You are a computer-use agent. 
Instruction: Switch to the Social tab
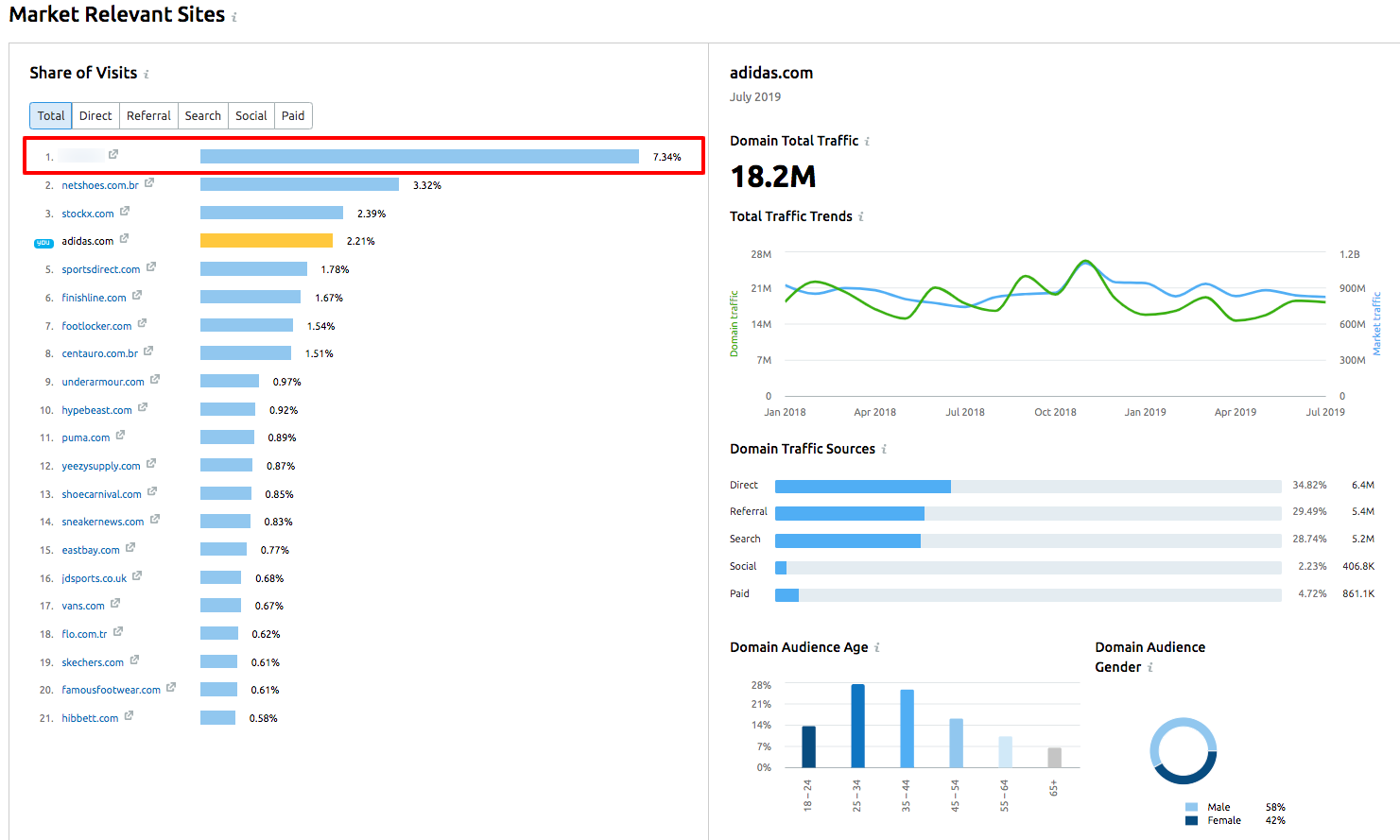pyautogui.click(x=251, y=115)
